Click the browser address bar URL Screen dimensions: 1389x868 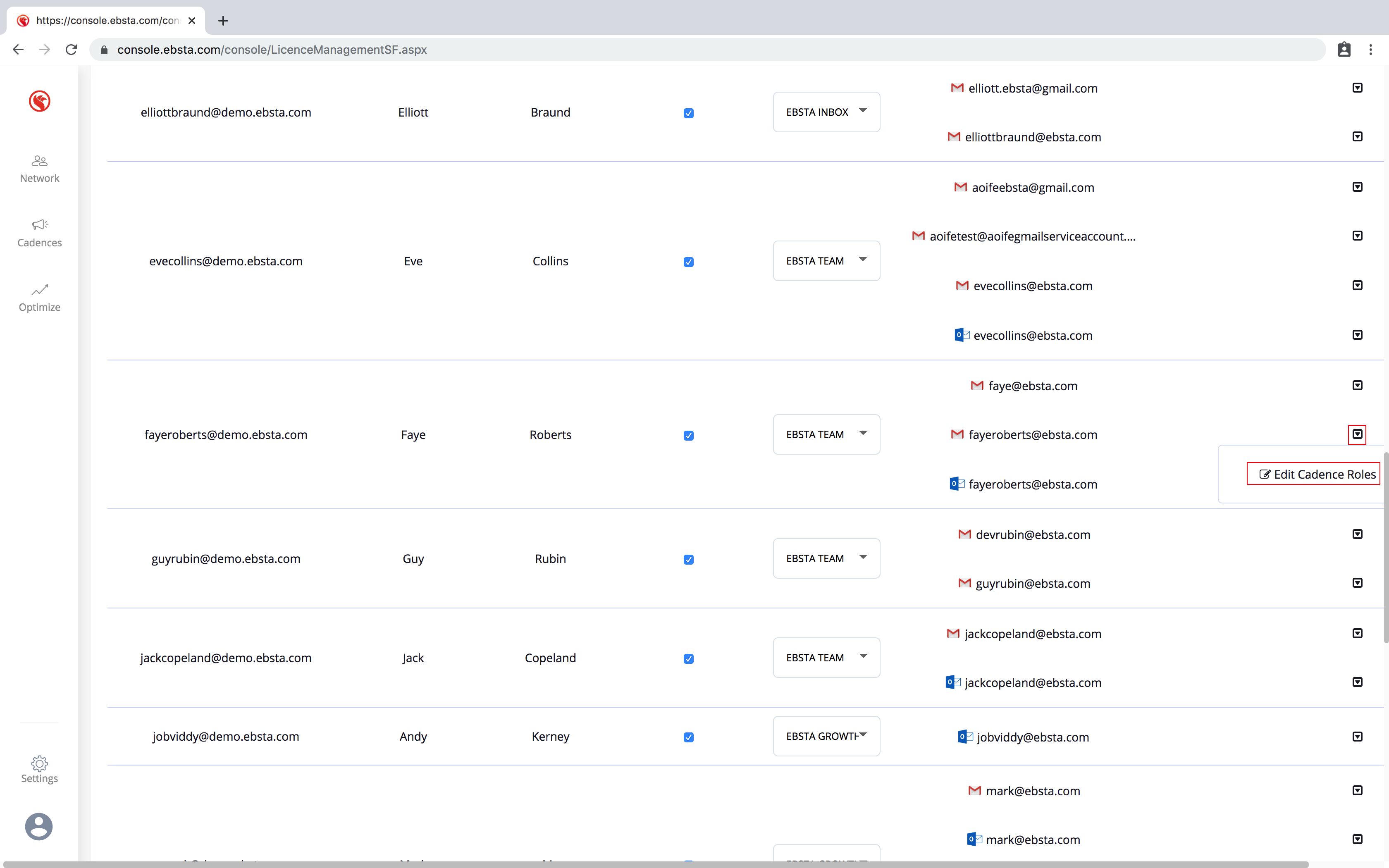click(272, 50)
